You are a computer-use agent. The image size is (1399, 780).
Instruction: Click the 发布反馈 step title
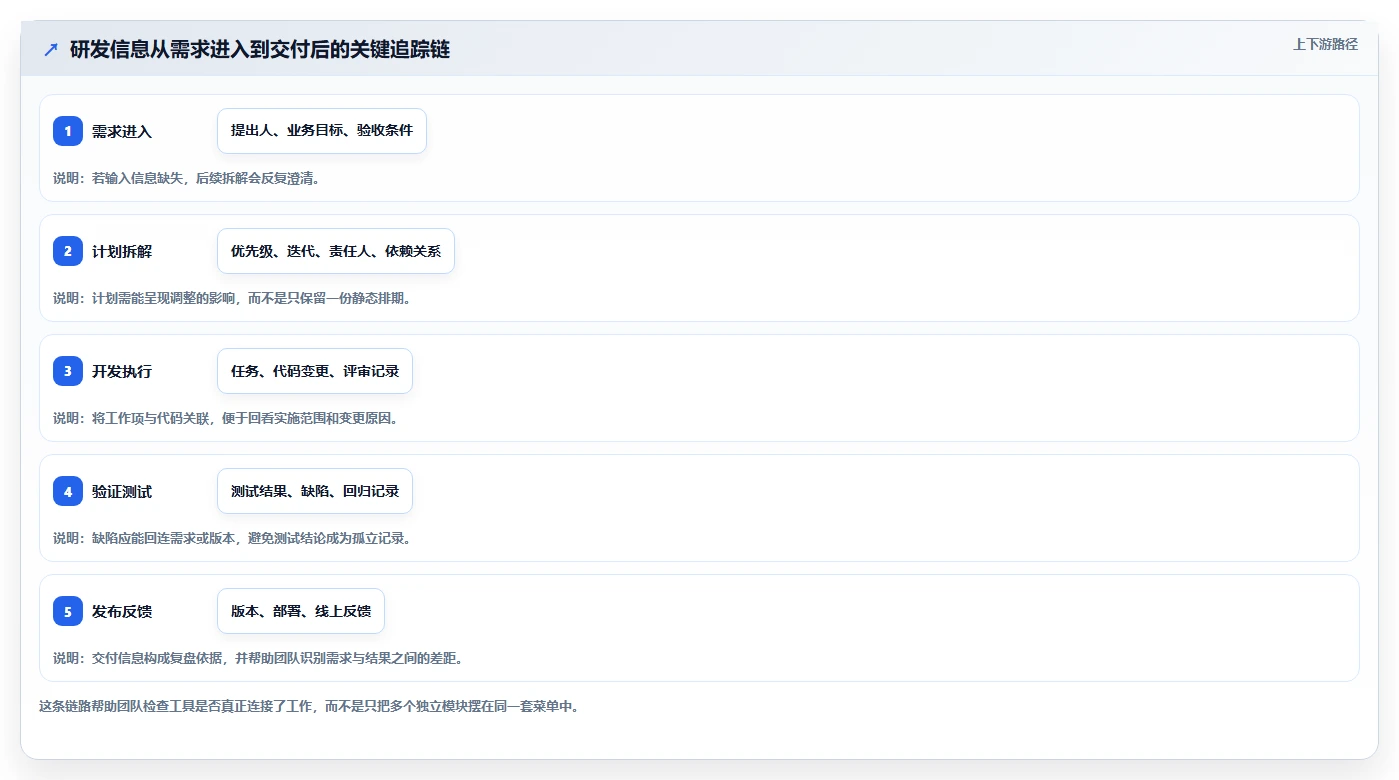click(122, 611)
